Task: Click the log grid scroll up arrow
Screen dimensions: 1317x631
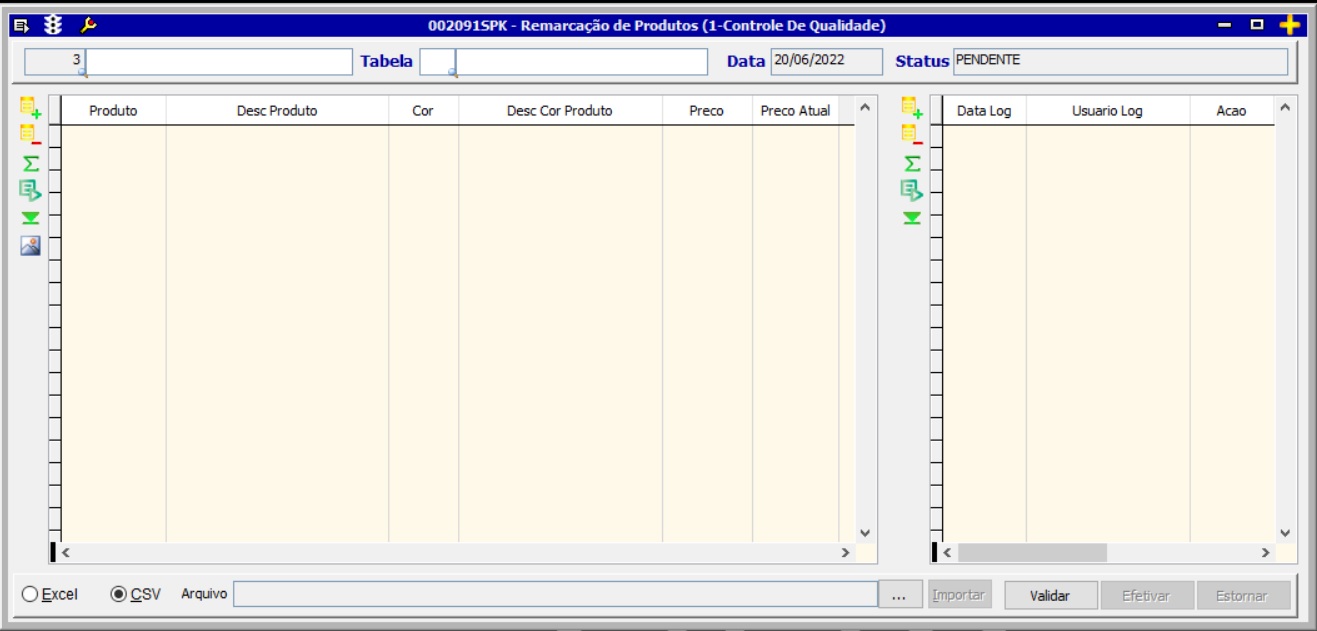Action: coord(1285,107)
